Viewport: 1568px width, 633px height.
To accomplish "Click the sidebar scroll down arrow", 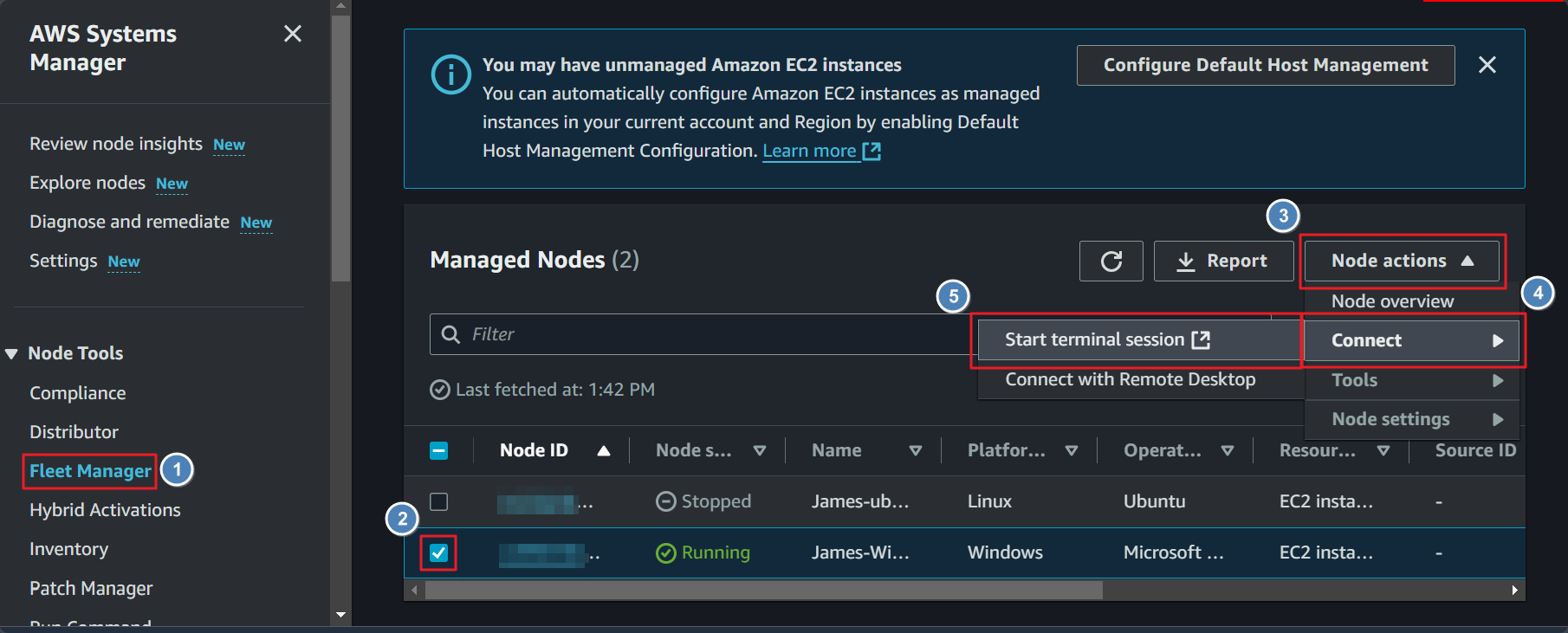I will [340, 615].
